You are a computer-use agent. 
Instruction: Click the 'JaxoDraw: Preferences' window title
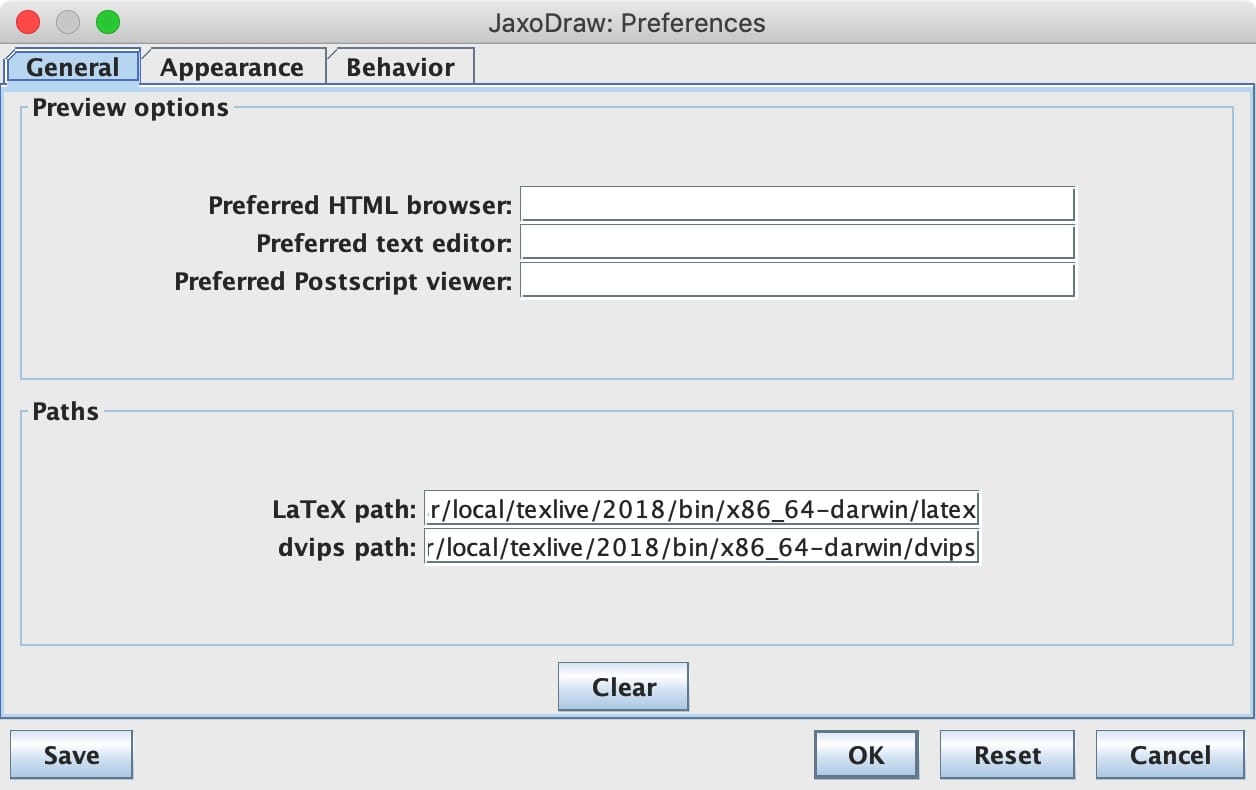point(627,22)
